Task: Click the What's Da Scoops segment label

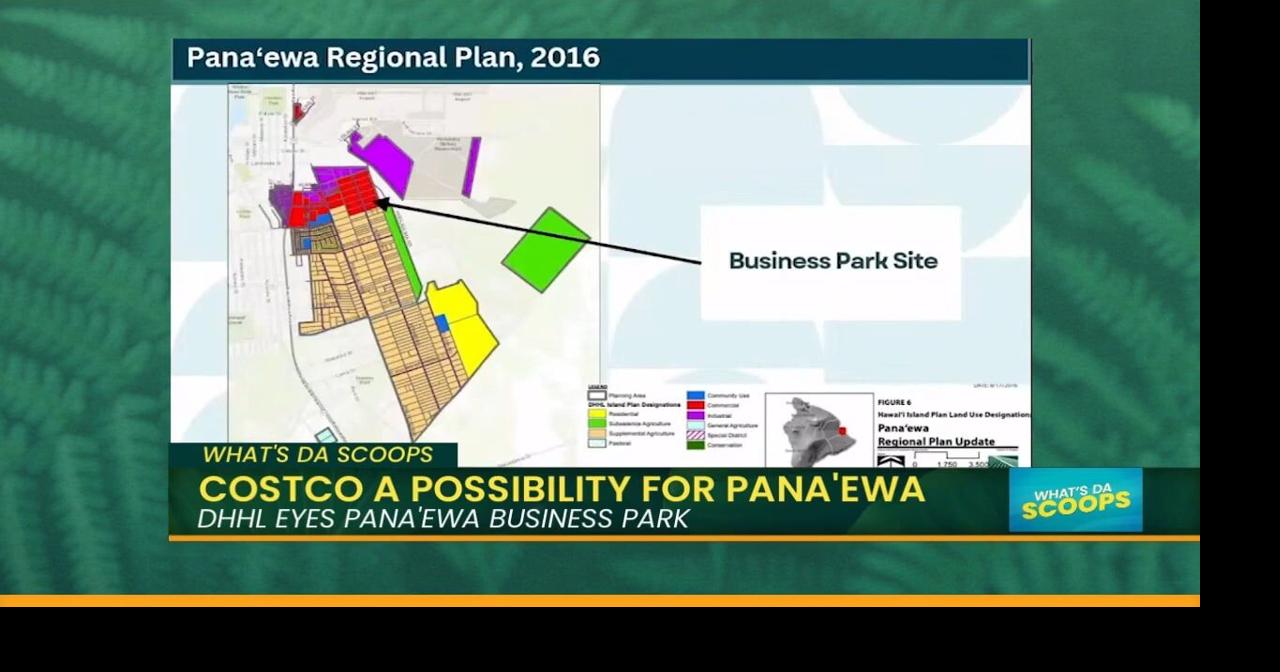Action: pyautogui.click(x=318, y=455)
